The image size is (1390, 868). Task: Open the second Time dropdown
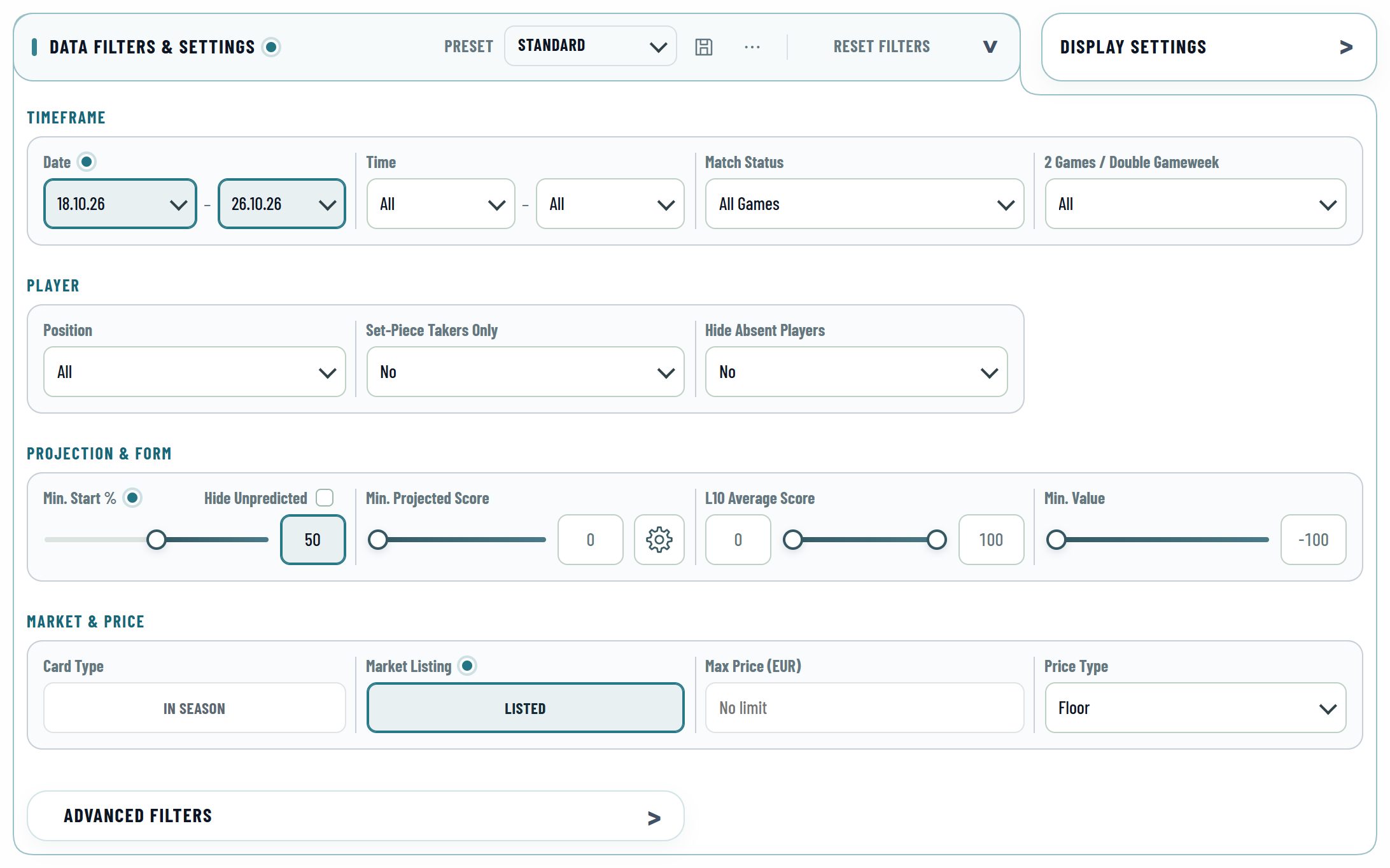pos(610,204)
